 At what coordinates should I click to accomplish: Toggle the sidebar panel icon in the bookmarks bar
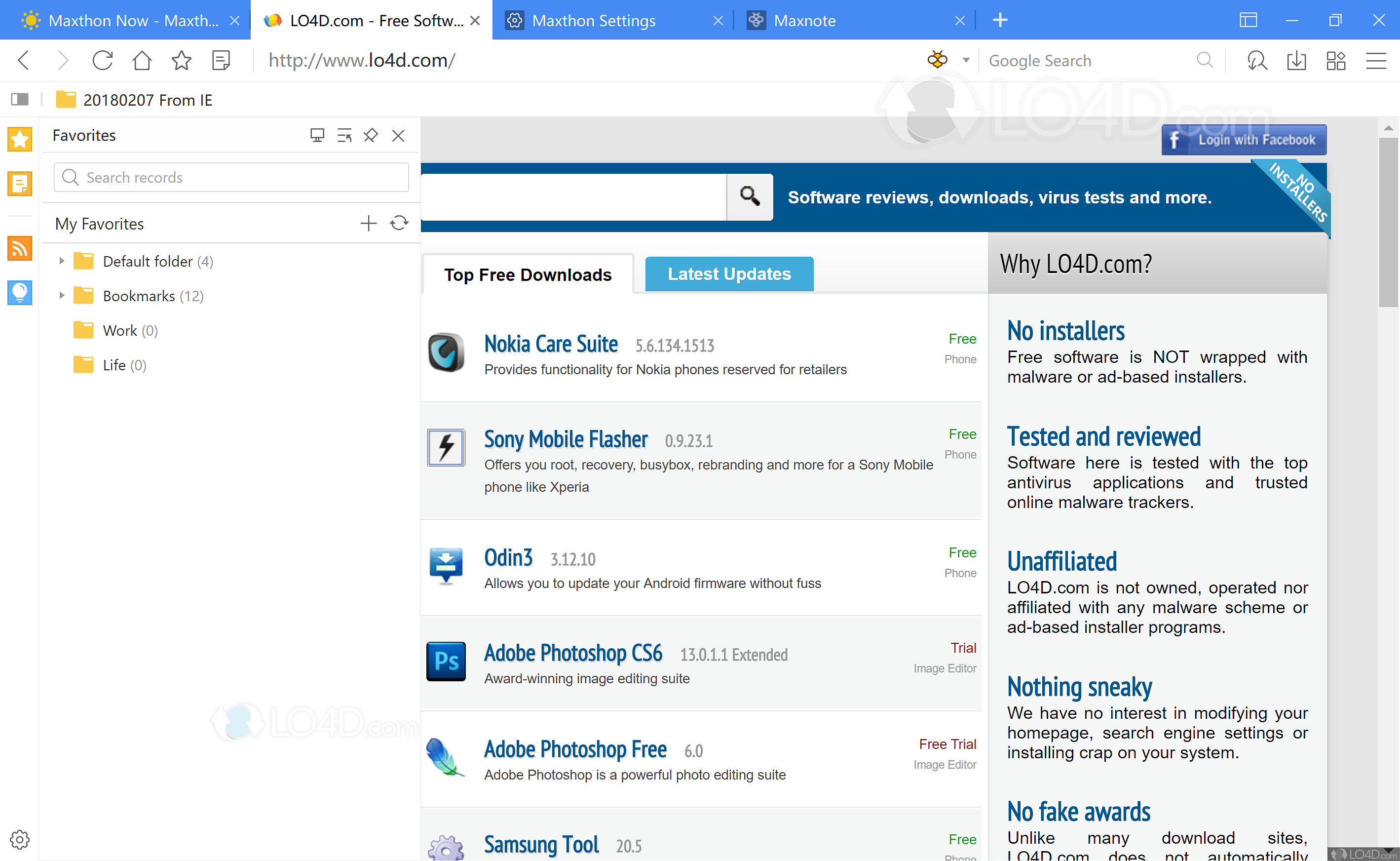coord(20,100)
